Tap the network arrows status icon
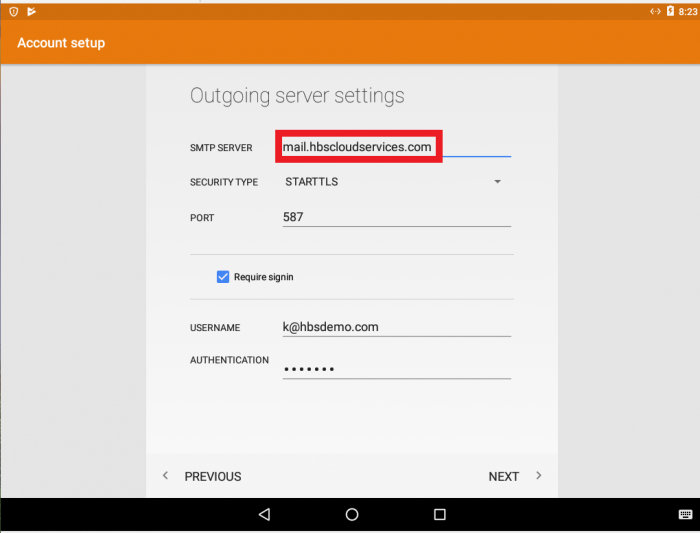Image resolution: width=700 pixels, height=533 pixels. pos(655,12)
